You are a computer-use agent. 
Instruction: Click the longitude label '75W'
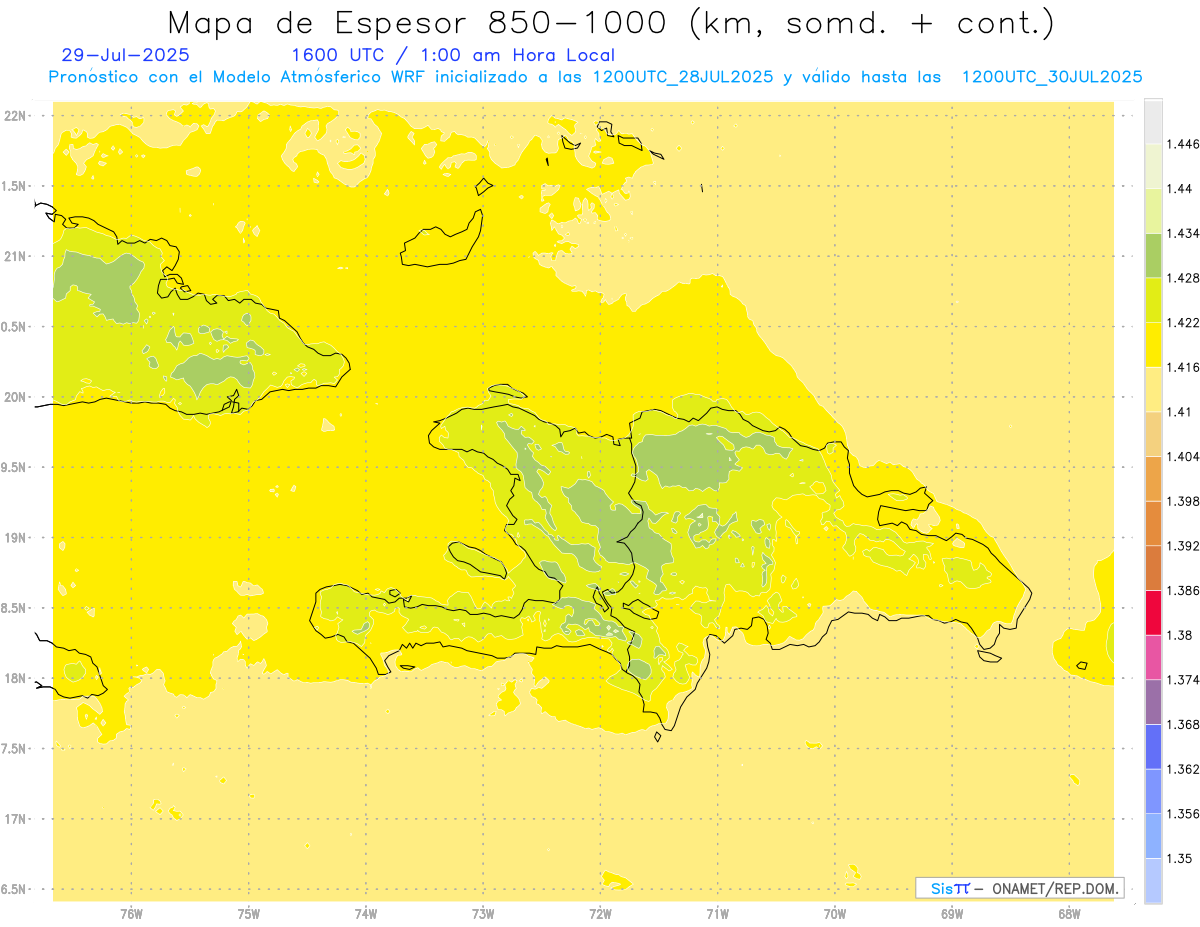coord(248,914)
